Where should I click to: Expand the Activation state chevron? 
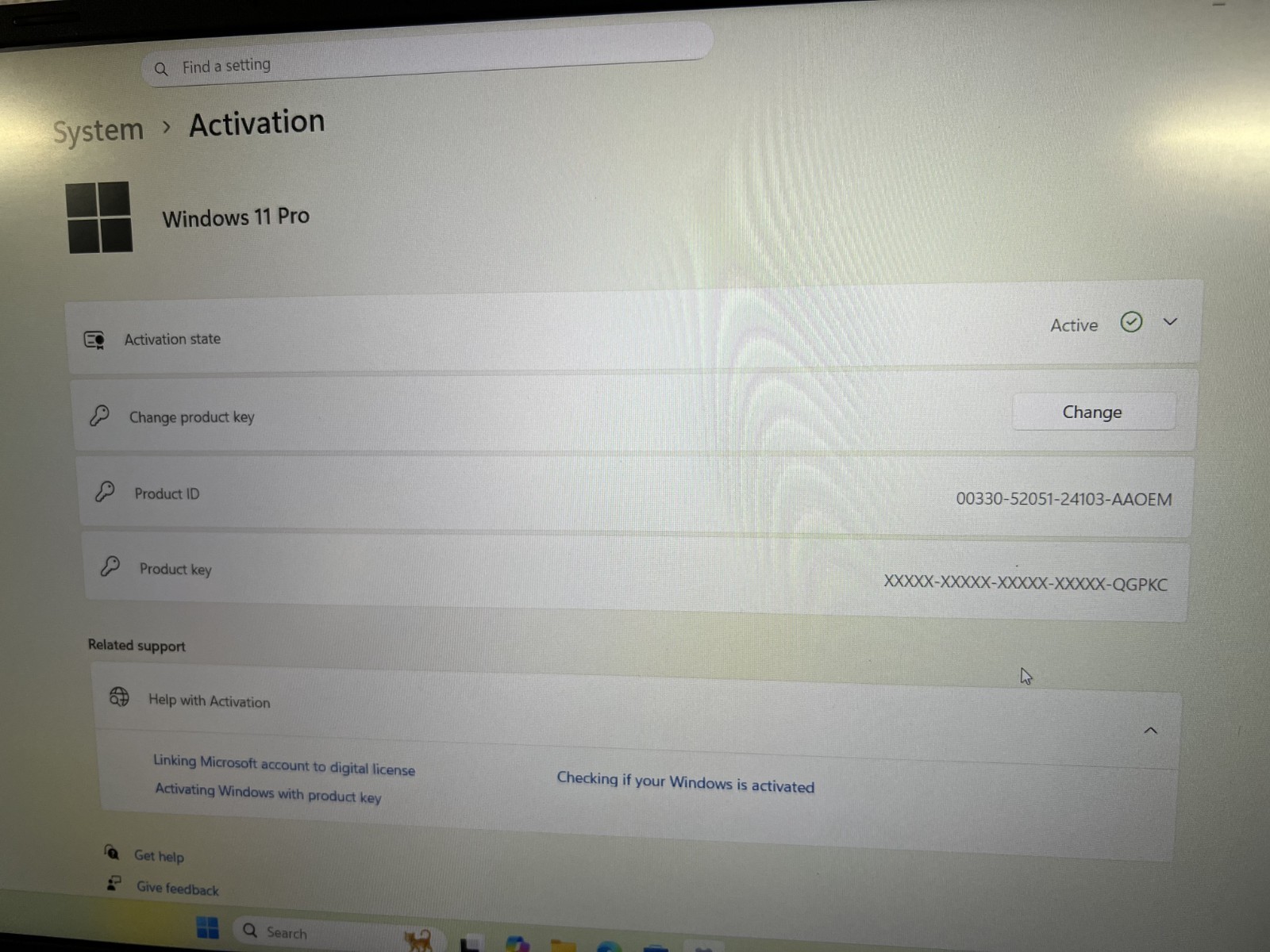[1170, 321]
